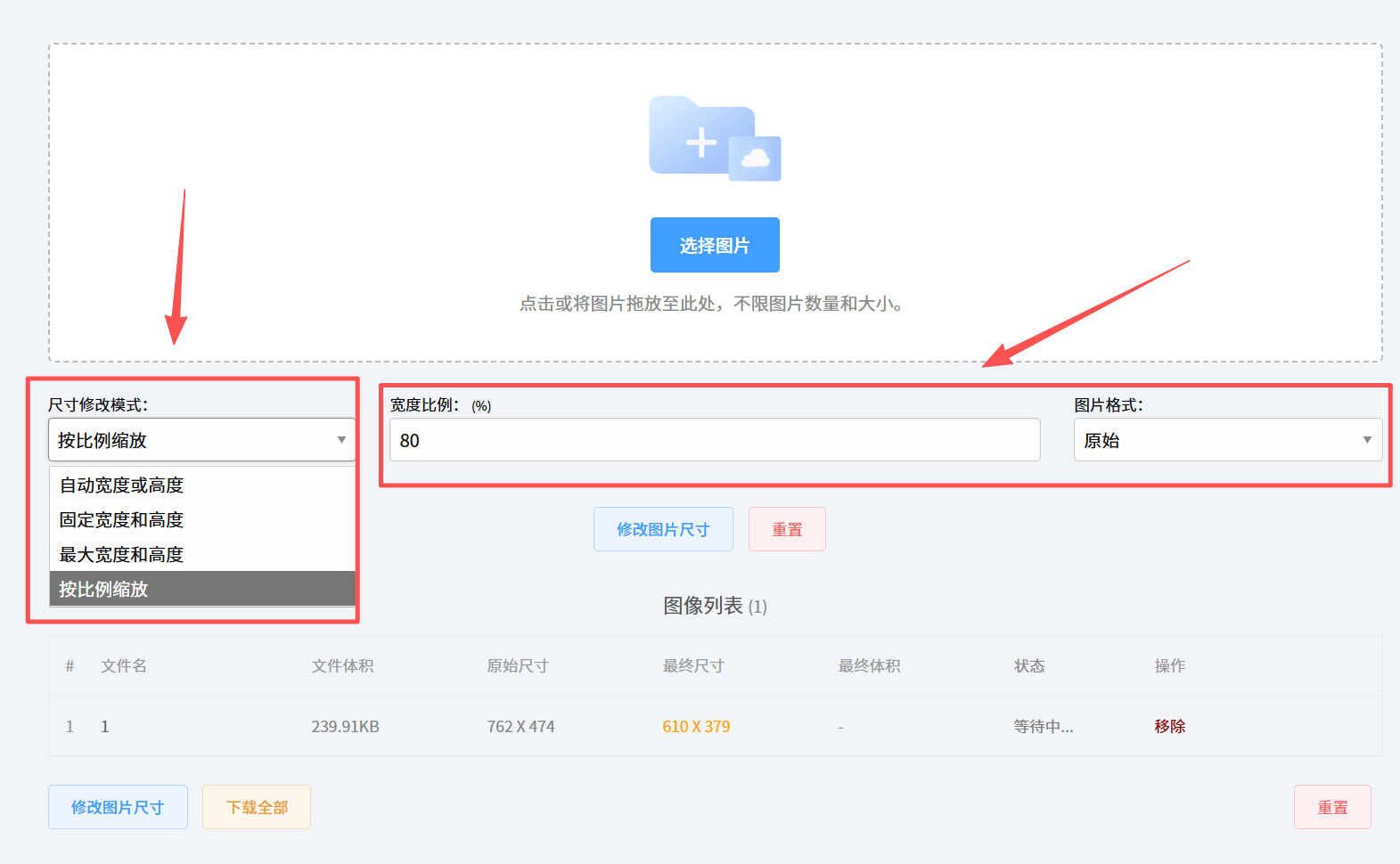
Task: Click the 选择图片 button
Action: point(715,245)
